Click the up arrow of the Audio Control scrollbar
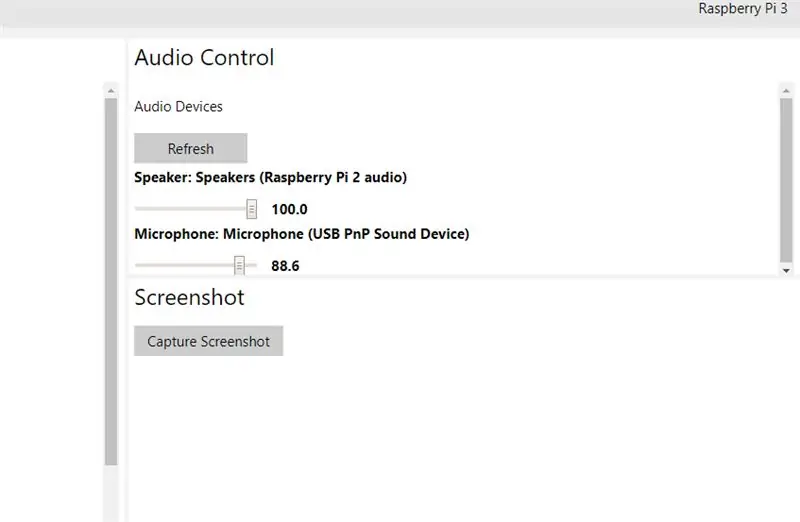The image size is (800, 522). tap(786, 91)
